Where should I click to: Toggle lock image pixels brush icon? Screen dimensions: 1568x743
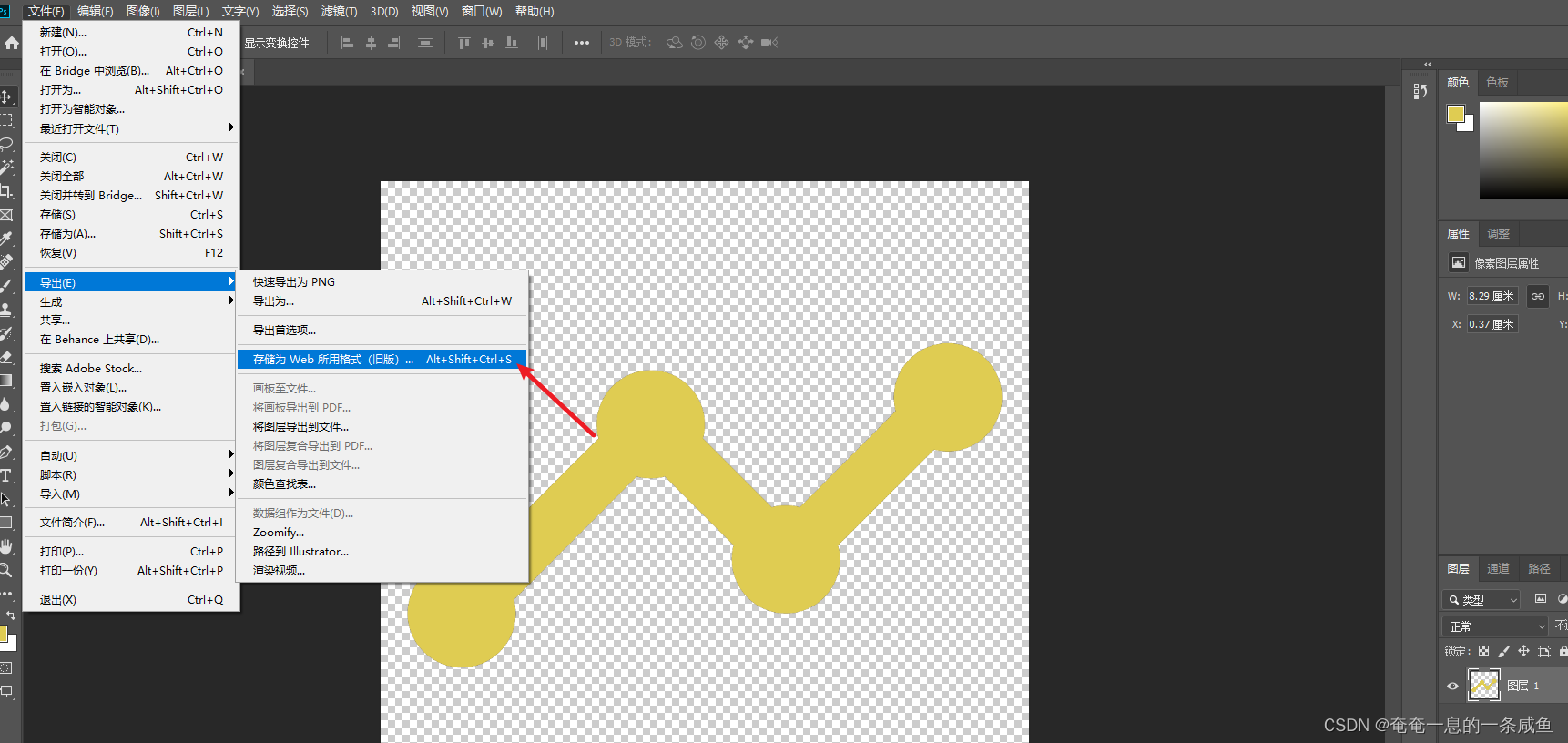click(1504, 651)
